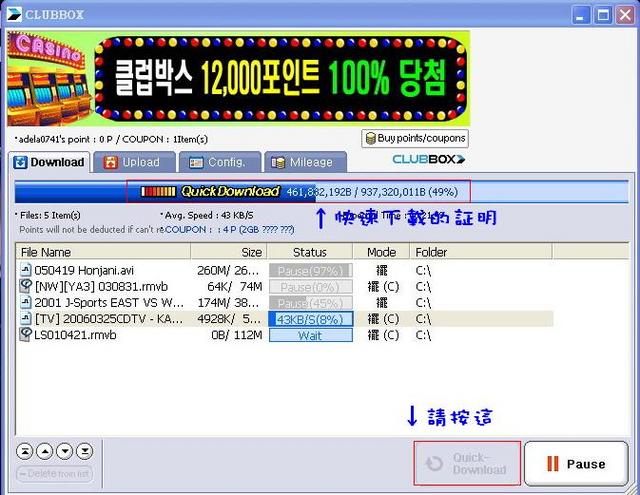Click the coins icon on Buy points button
The image size is (640, 495).
click(x=370, y=138)
